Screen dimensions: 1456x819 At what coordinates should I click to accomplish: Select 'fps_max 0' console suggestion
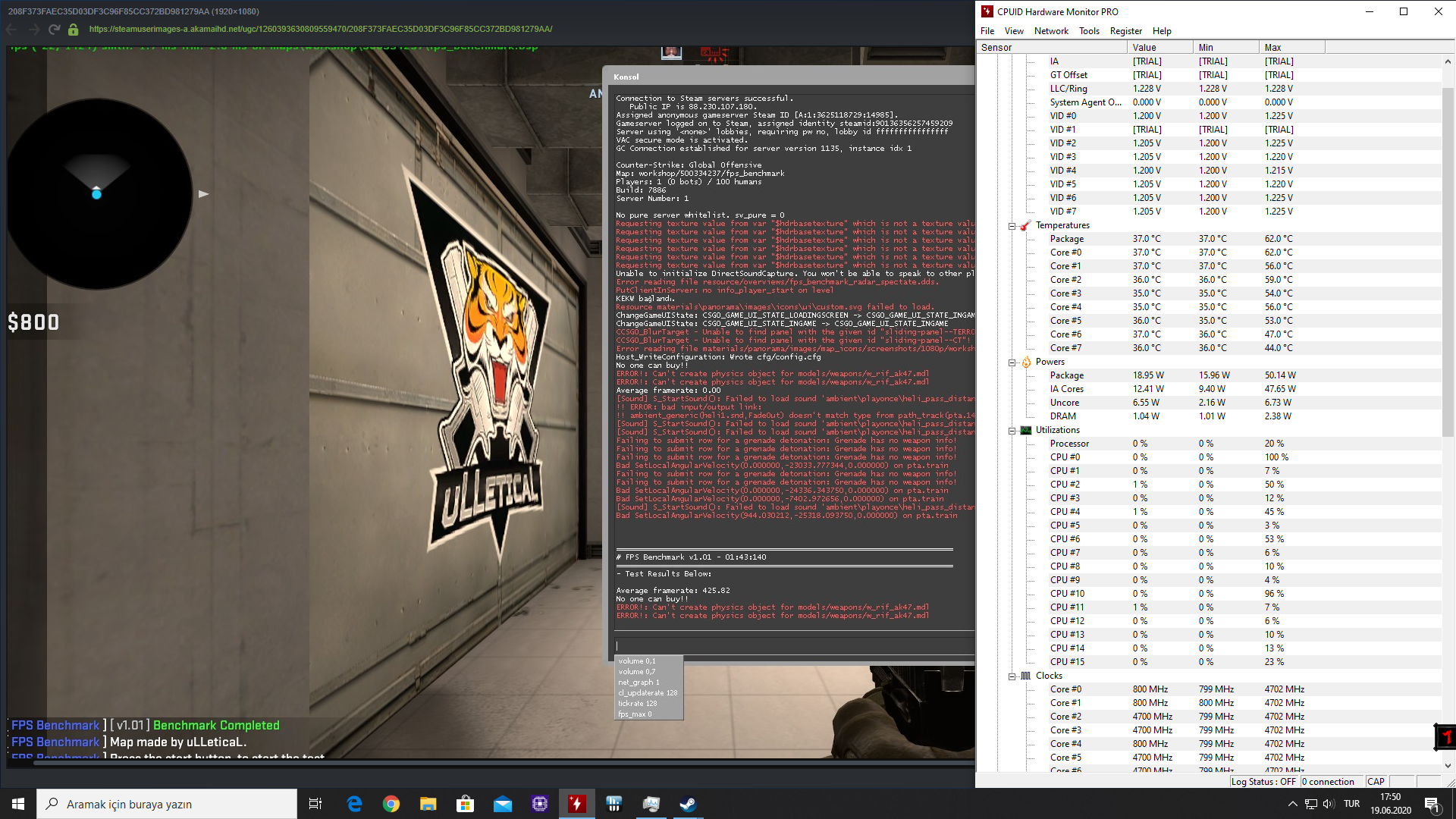coord(648,714)
